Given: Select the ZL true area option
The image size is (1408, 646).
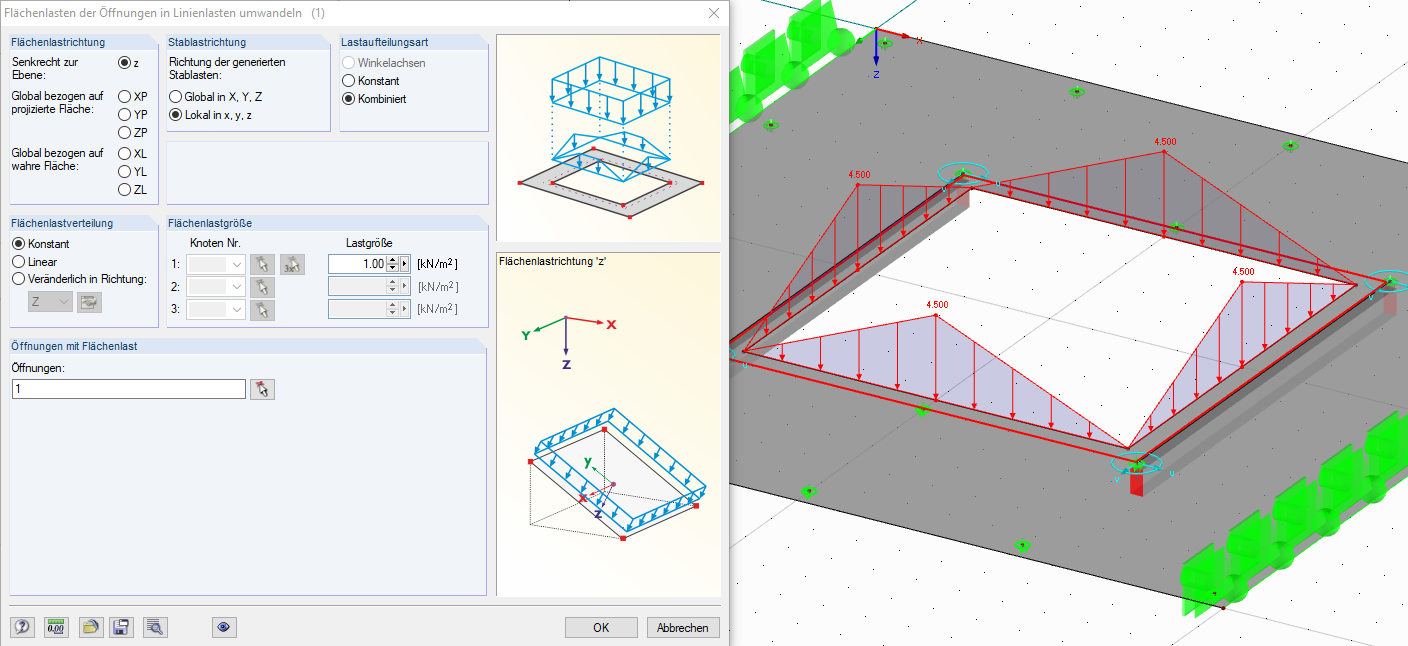Looking at the screenshot, I should 125,190.
